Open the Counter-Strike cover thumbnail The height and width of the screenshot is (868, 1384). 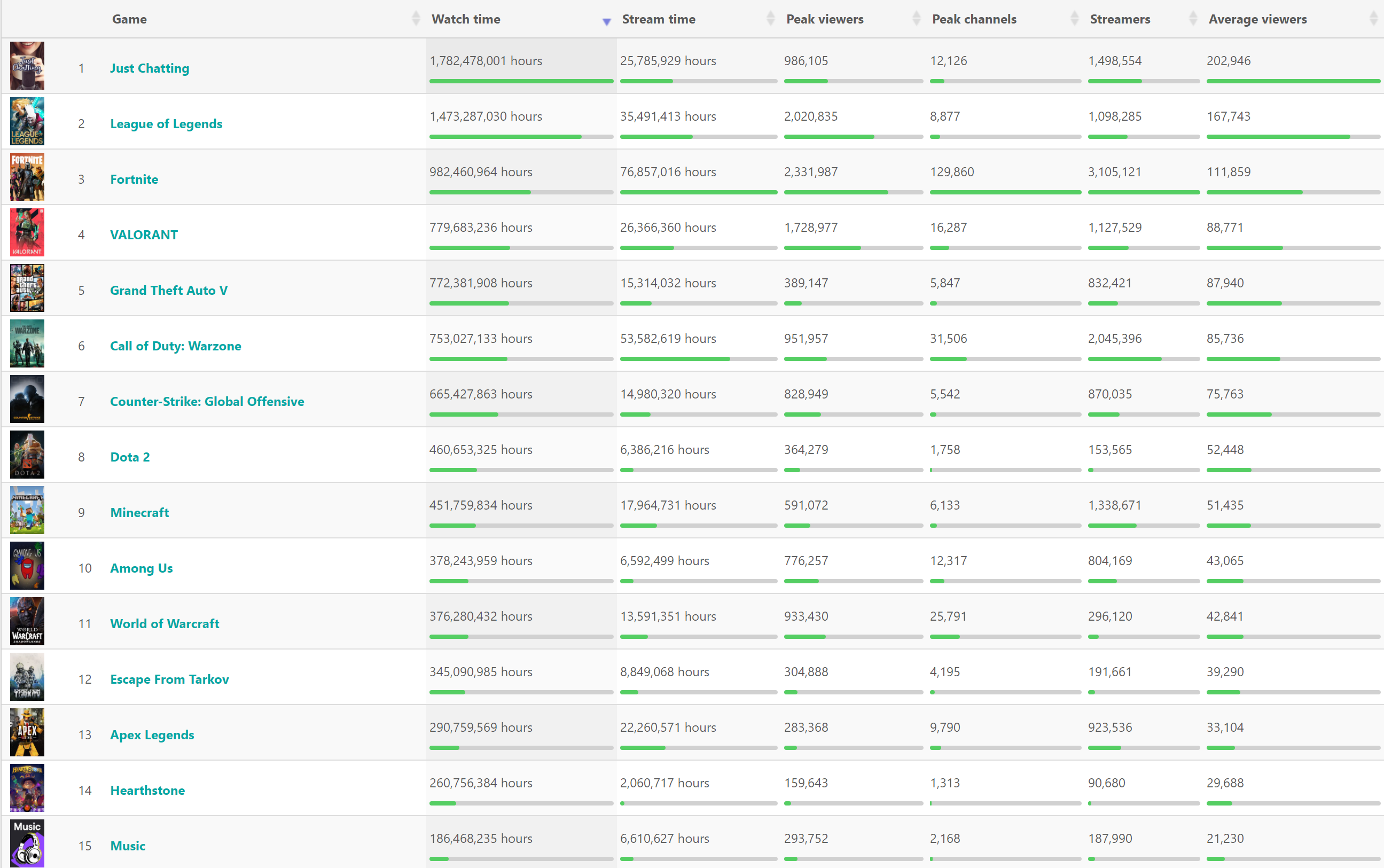(x=27, y=399)
